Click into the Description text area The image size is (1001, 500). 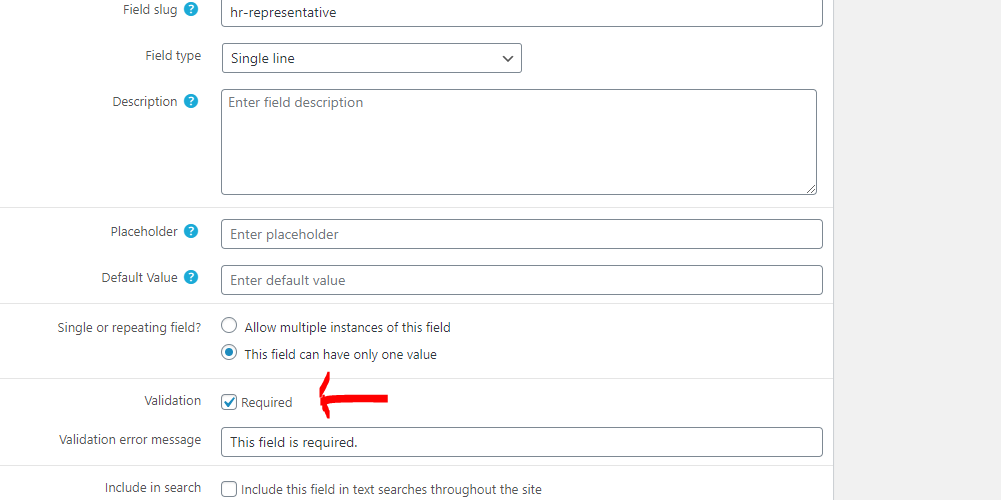click(x=518, y=142)
